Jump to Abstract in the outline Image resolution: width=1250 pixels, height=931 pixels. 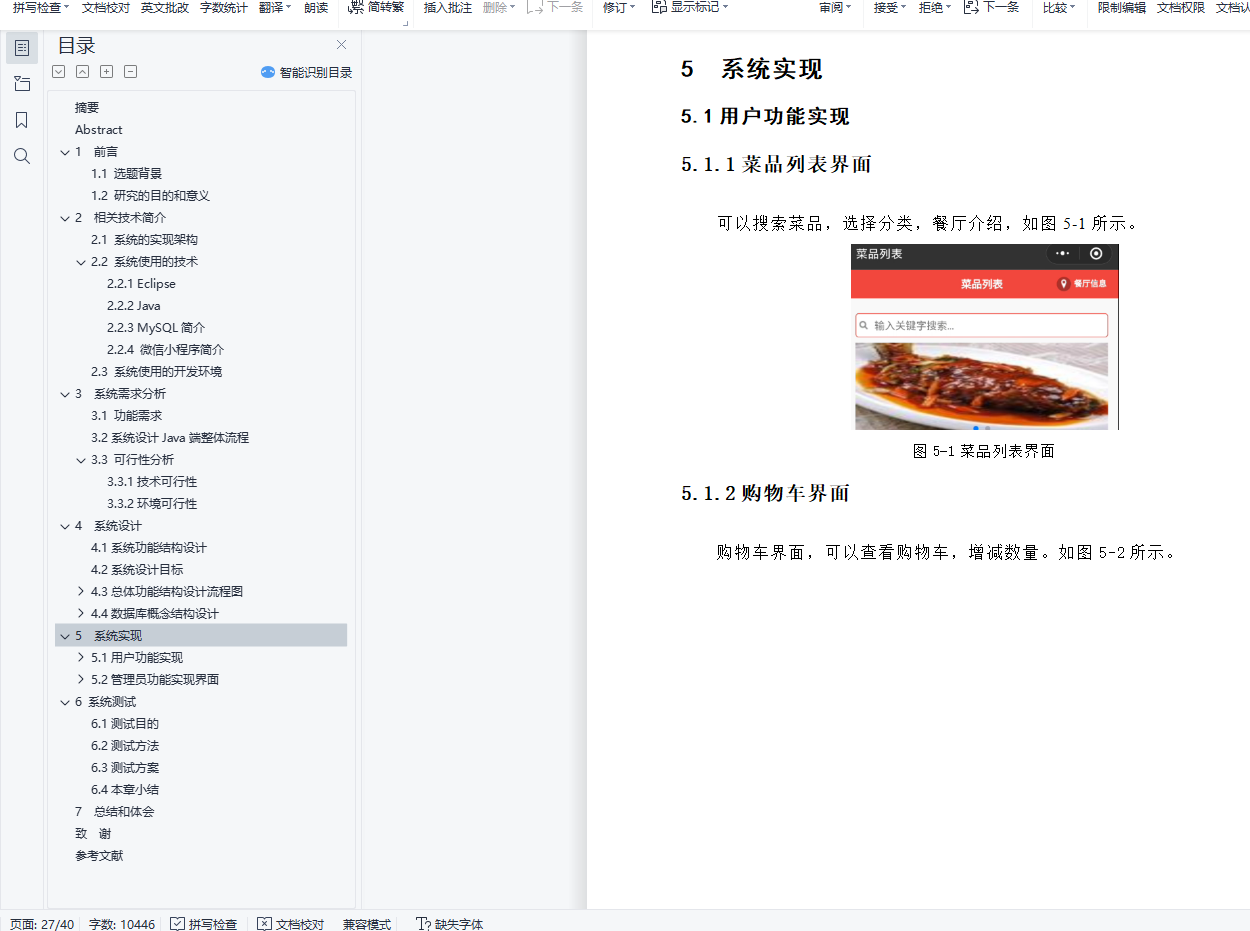point(99,130)
